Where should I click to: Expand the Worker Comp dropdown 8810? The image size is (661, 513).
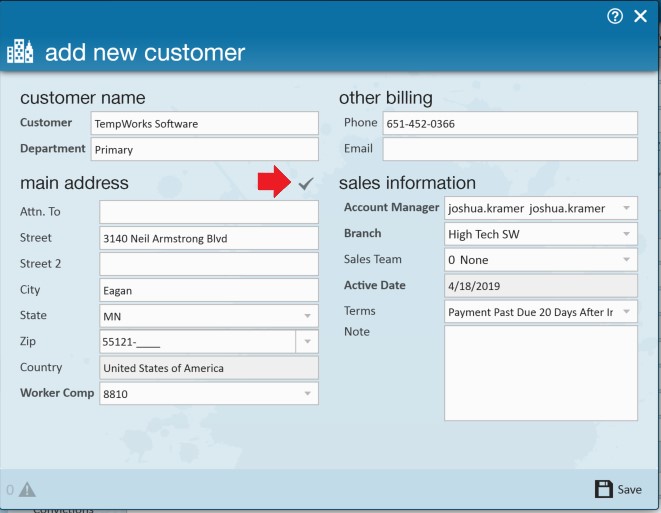click(209, 394)
